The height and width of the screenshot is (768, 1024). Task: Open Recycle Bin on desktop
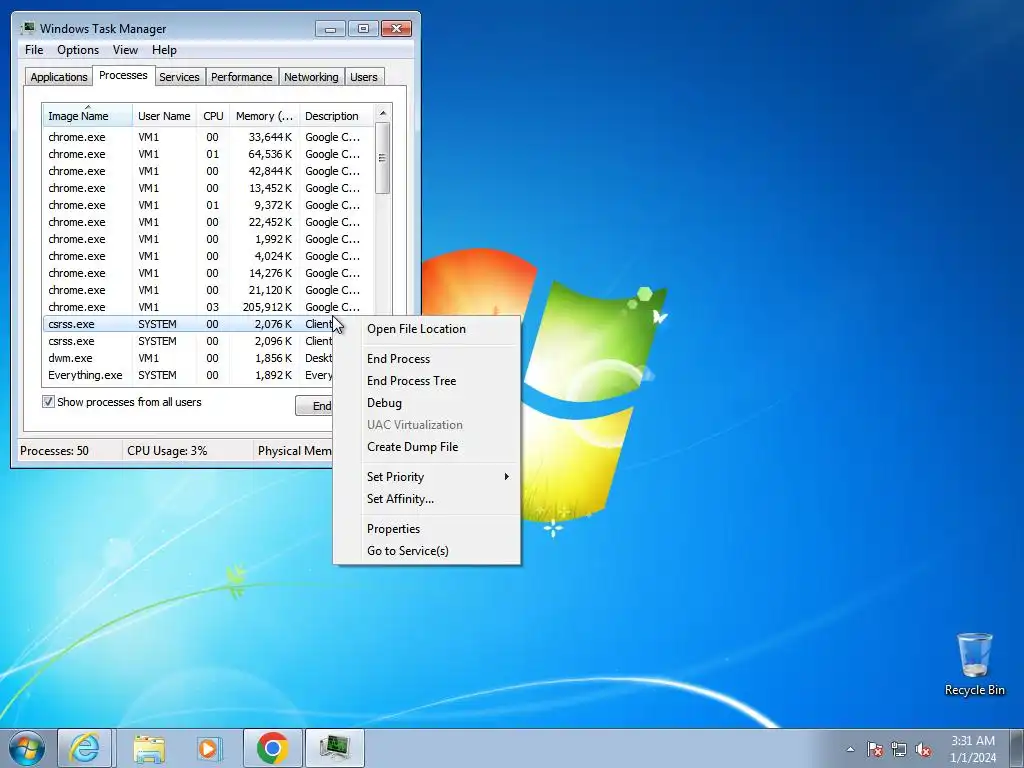point(974,664)
